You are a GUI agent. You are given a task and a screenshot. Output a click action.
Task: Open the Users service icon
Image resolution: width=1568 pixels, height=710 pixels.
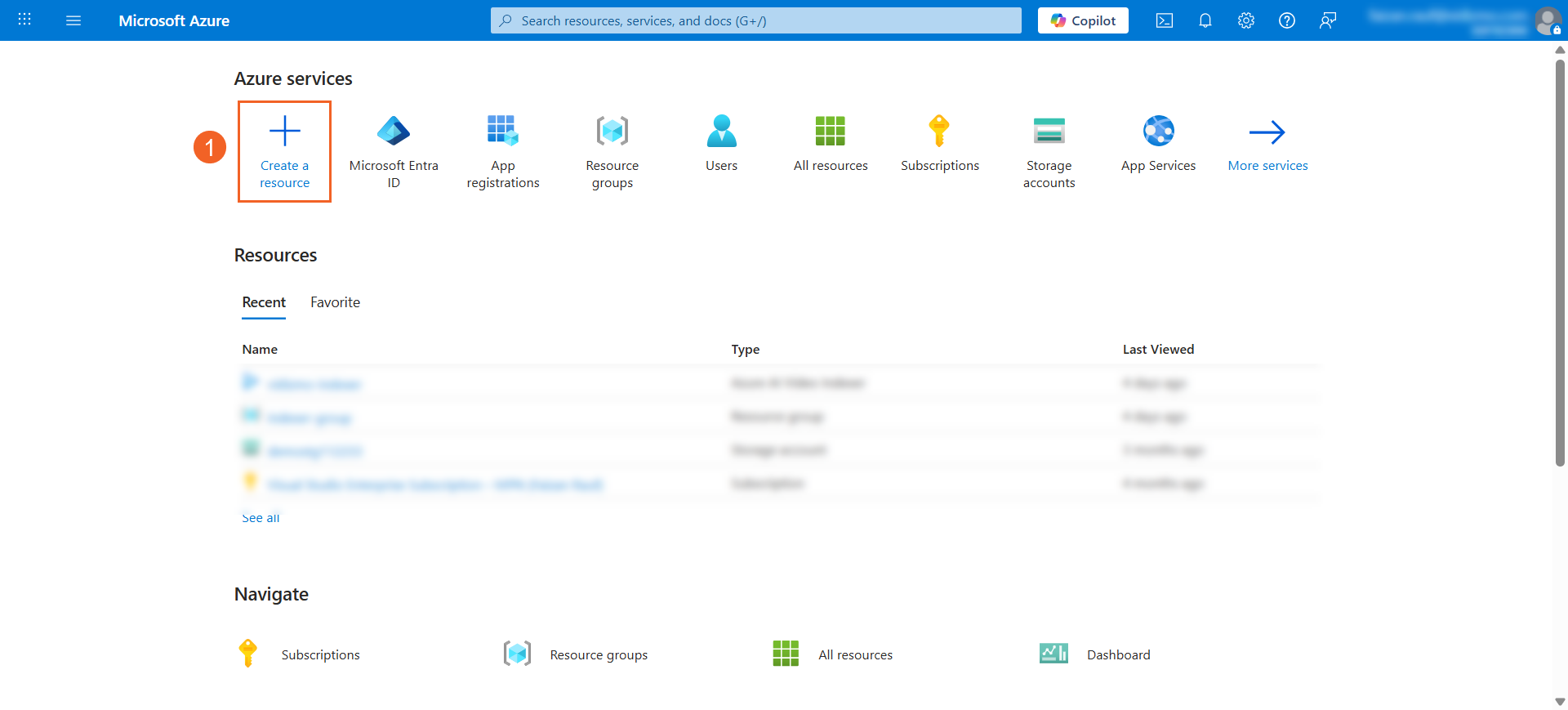721,132
